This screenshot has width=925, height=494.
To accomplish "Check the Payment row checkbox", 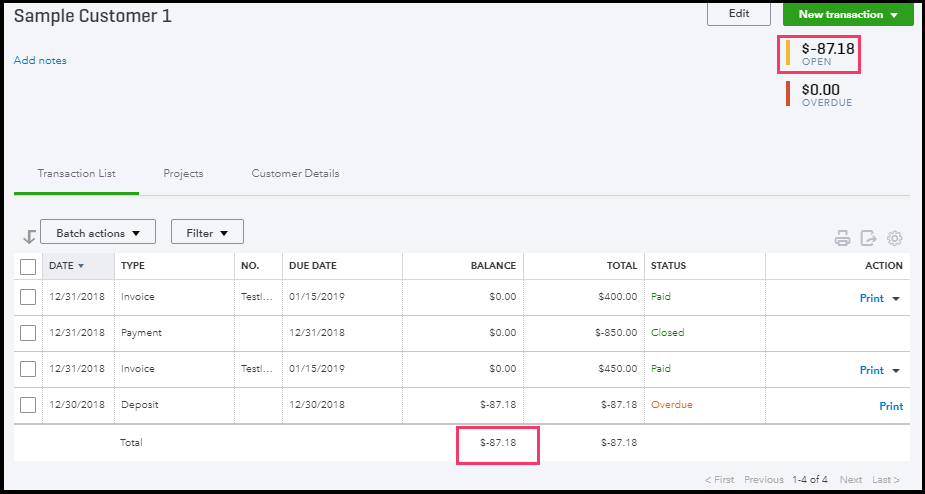I will click(28, 333).
